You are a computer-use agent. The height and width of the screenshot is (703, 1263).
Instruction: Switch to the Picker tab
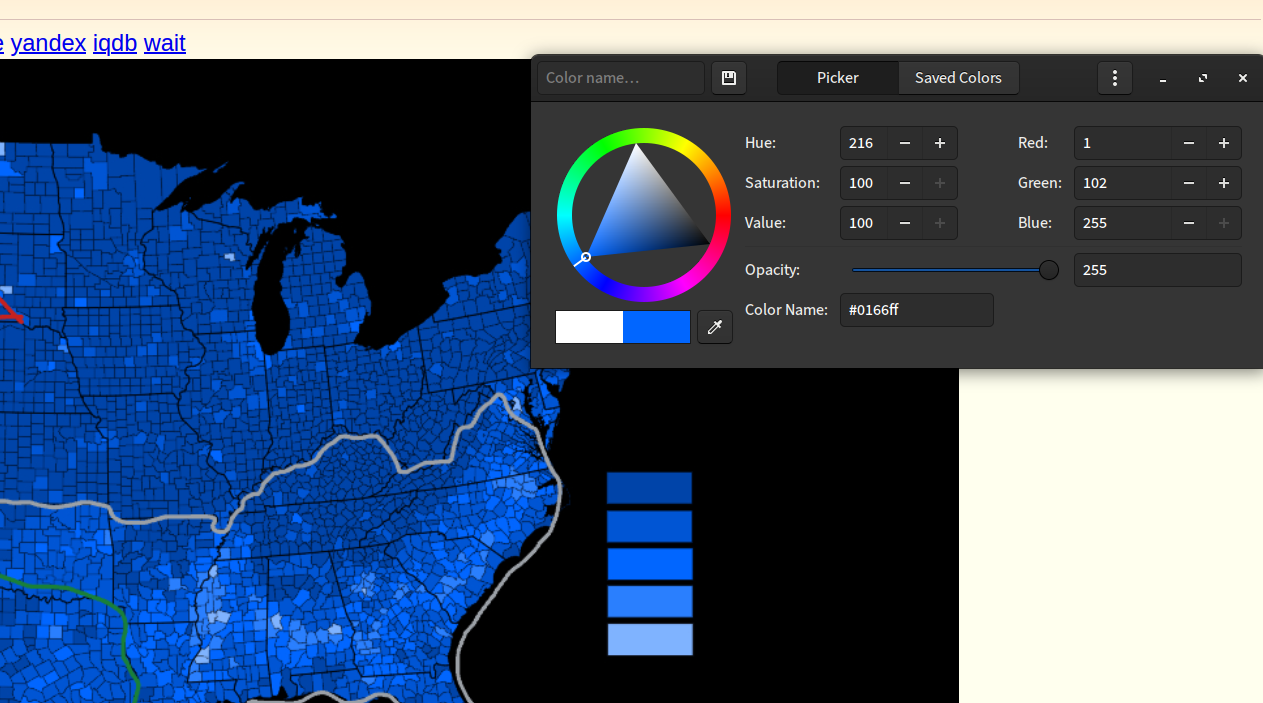(838, 78)
